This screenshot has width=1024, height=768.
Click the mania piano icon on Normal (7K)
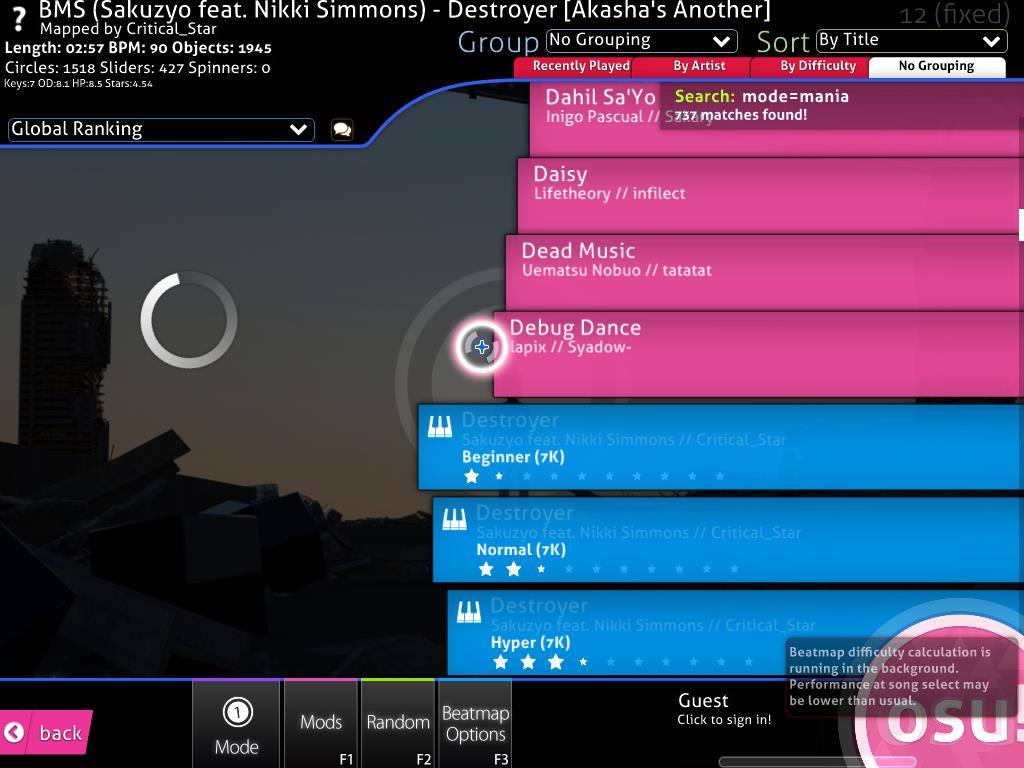(455, 520)
